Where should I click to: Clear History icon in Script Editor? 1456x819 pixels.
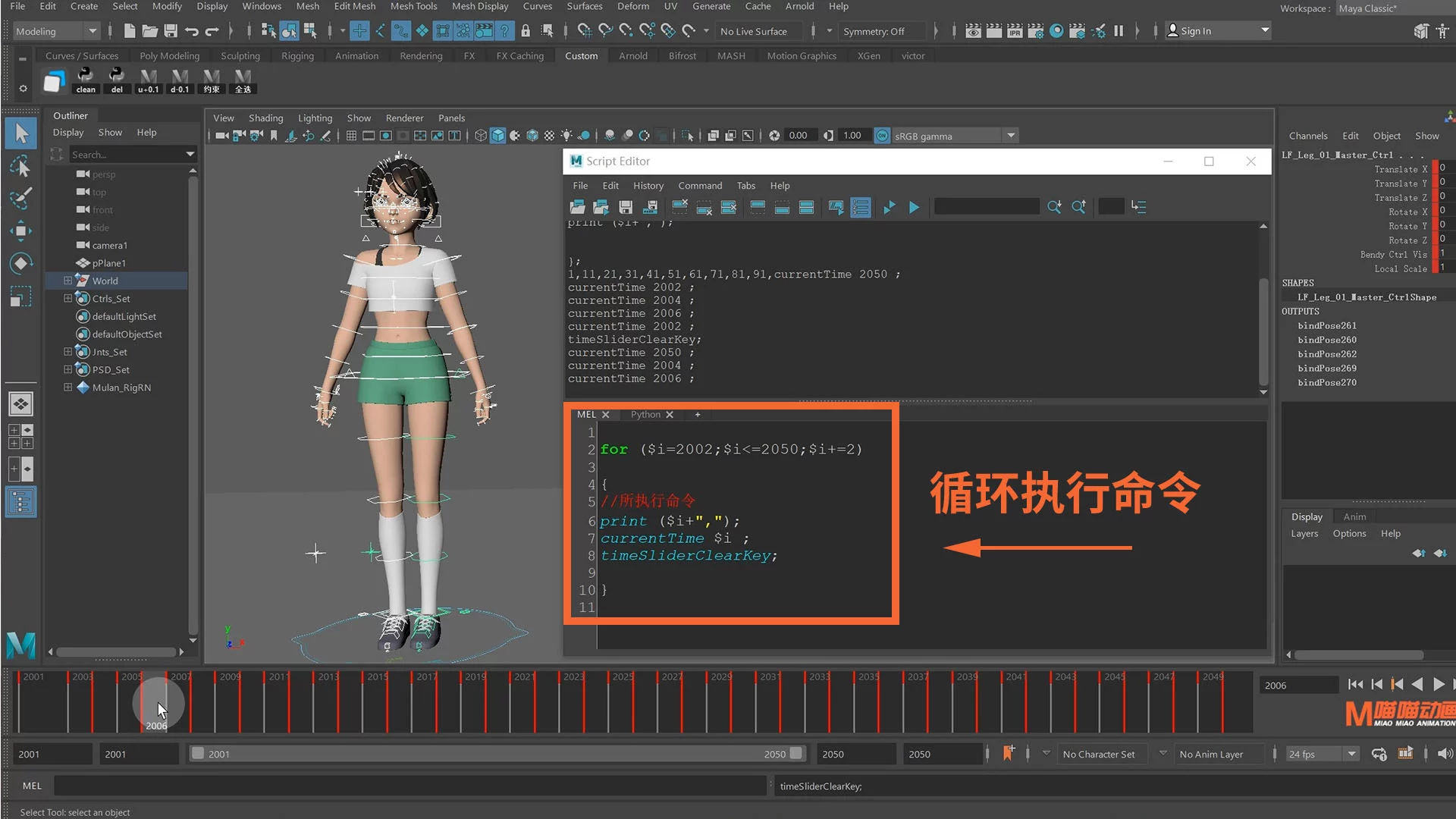(680, 207)
